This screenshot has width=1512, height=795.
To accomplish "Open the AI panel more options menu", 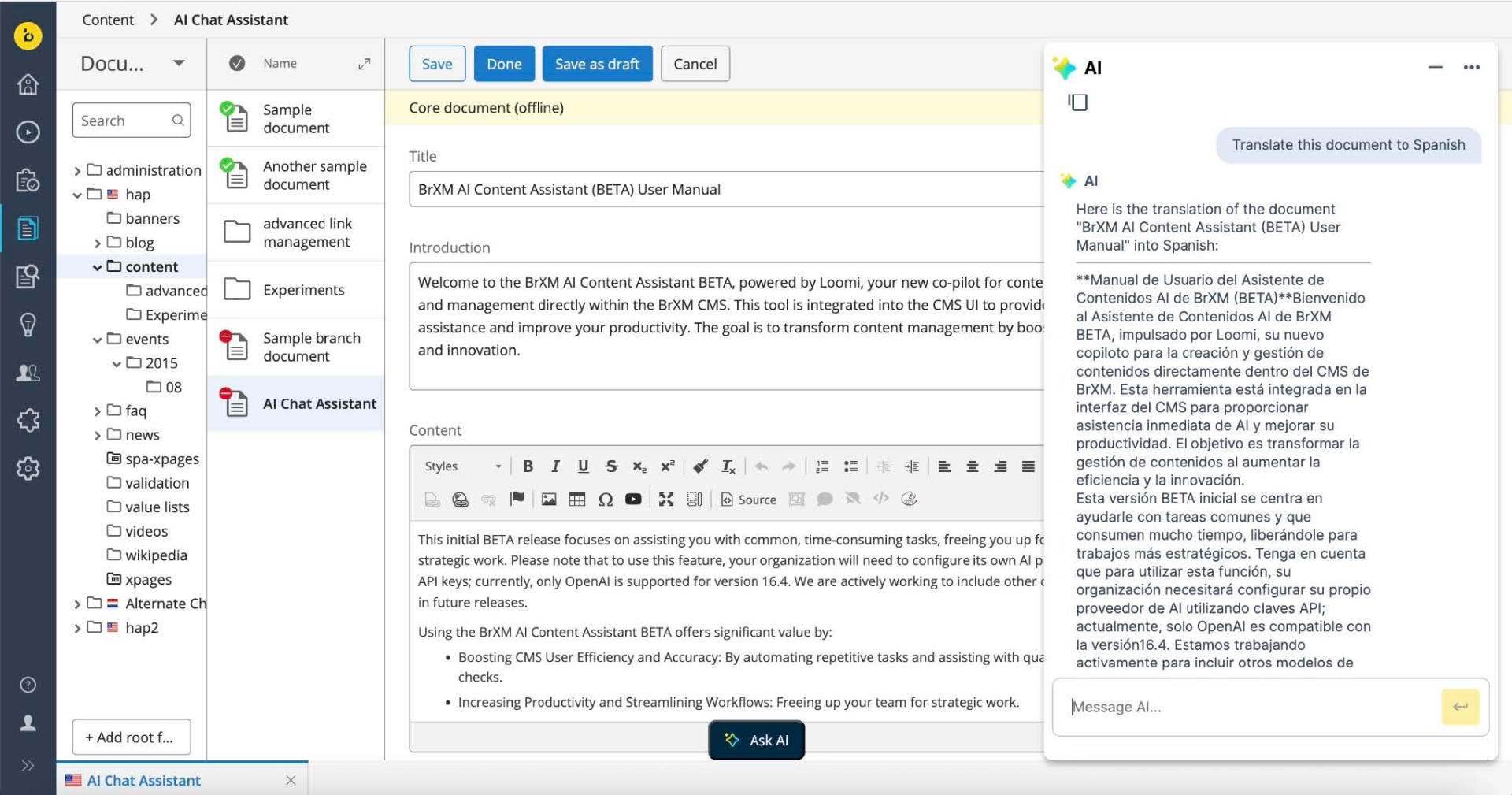I will (x=1471, y=68).
